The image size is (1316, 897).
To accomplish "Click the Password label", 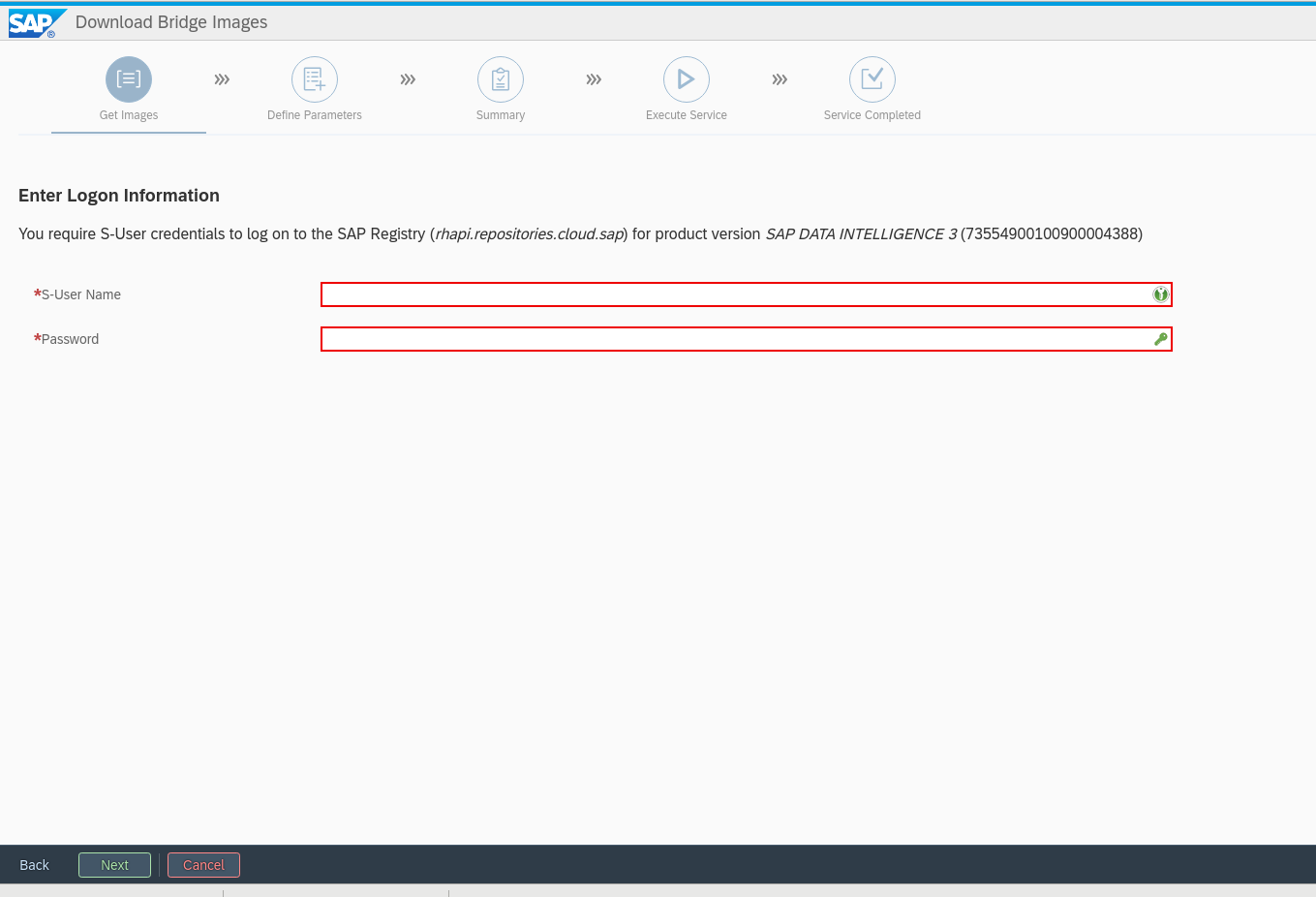I will pyautogui.click(x=70, y=339).
